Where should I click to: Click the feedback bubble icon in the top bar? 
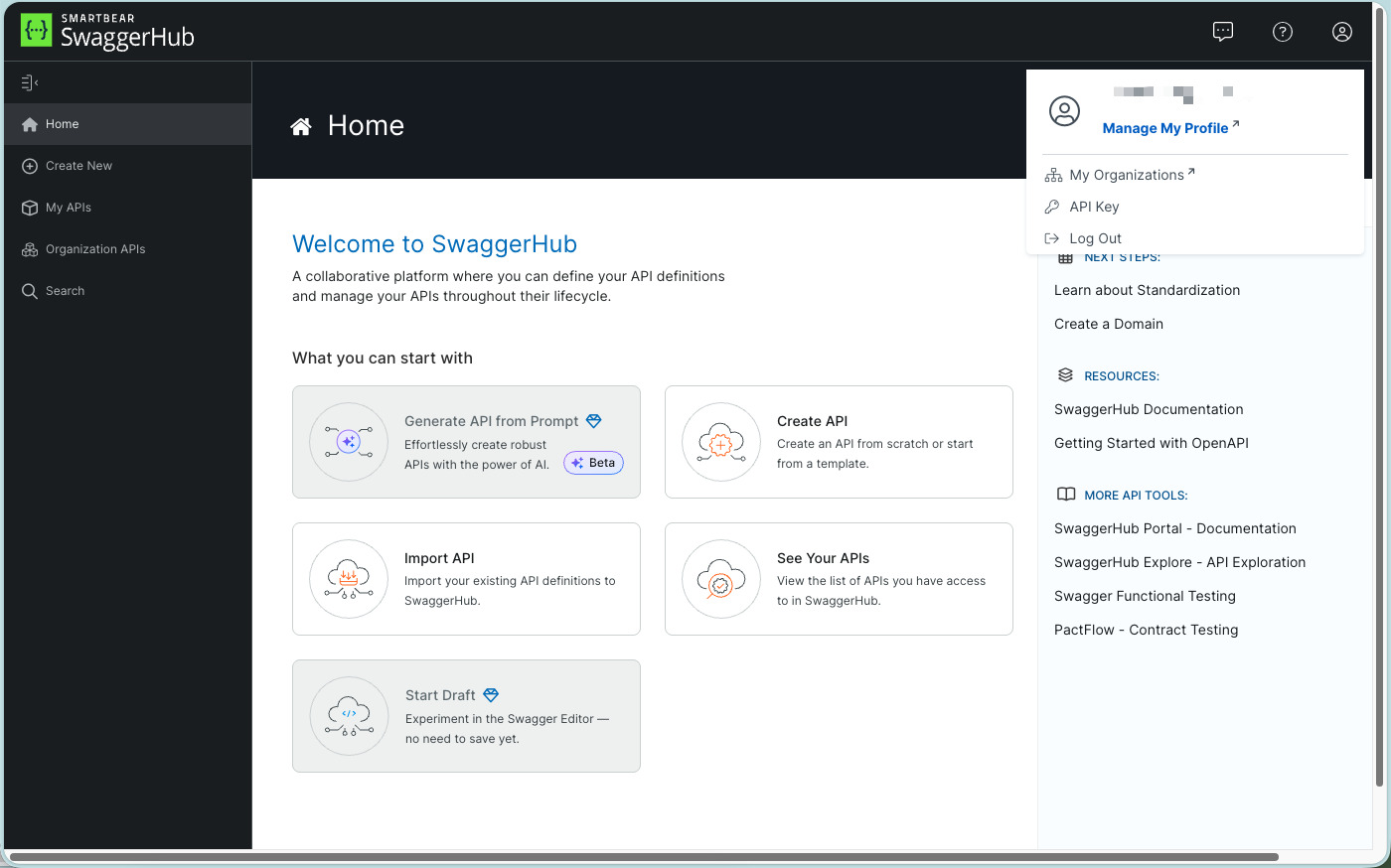point(1223,31)
